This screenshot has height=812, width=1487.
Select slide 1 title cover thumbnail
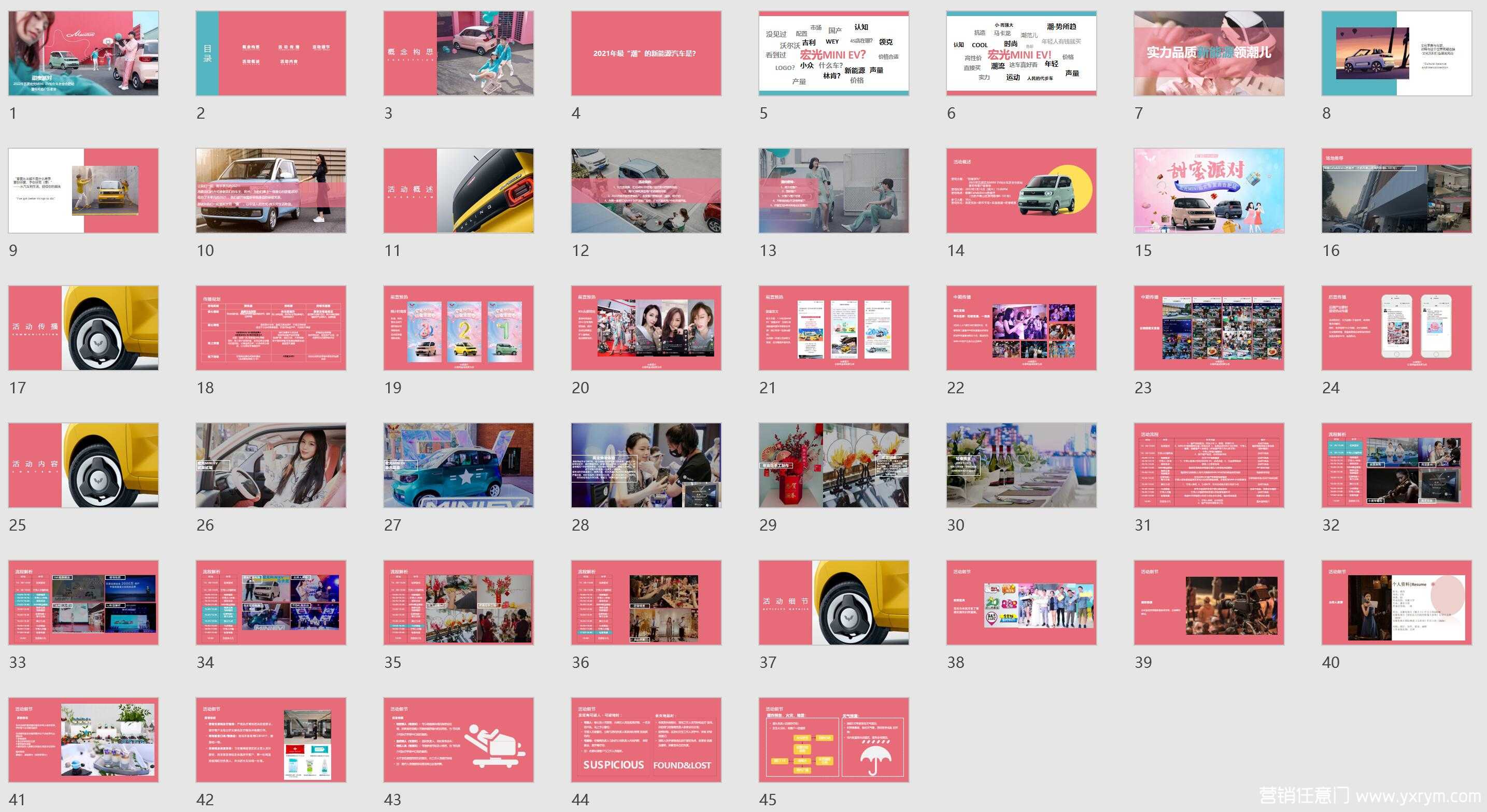point(83,53)
